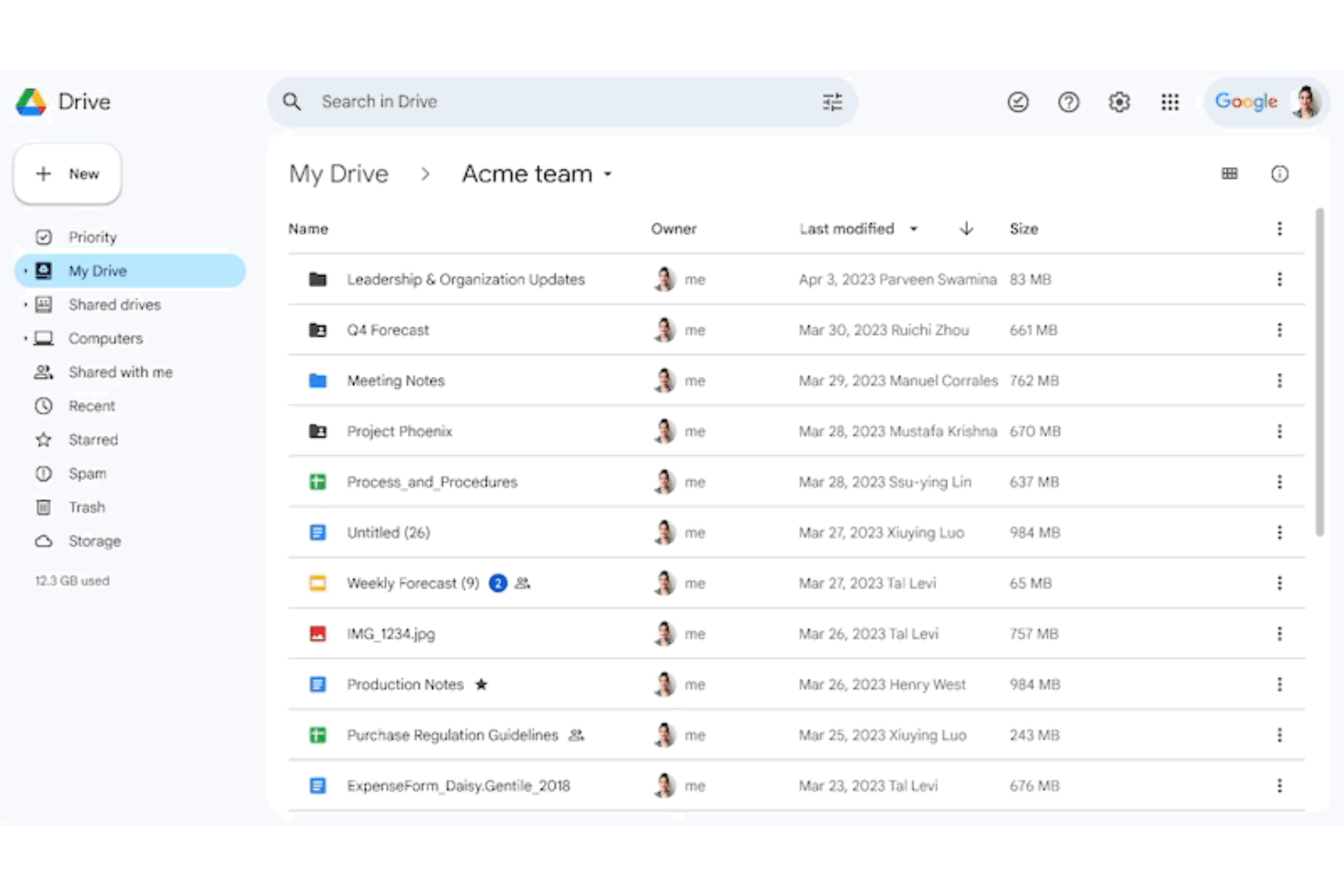Open the Settings gear icon

coord(1119,102)
